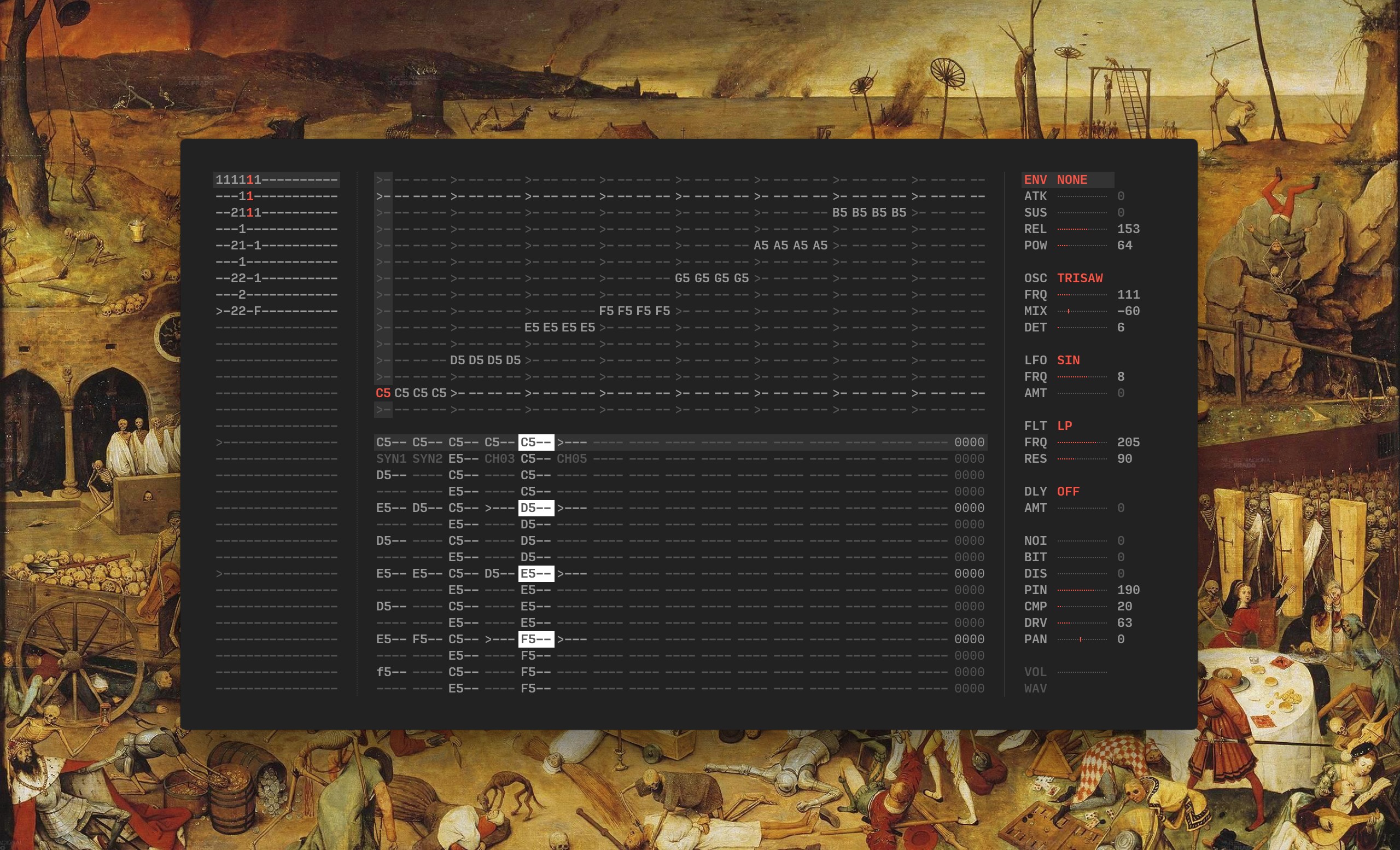This screenshot has height=850, width=1400.
Task: Pick the CH03 channel label
Action: tap(499, 458)
